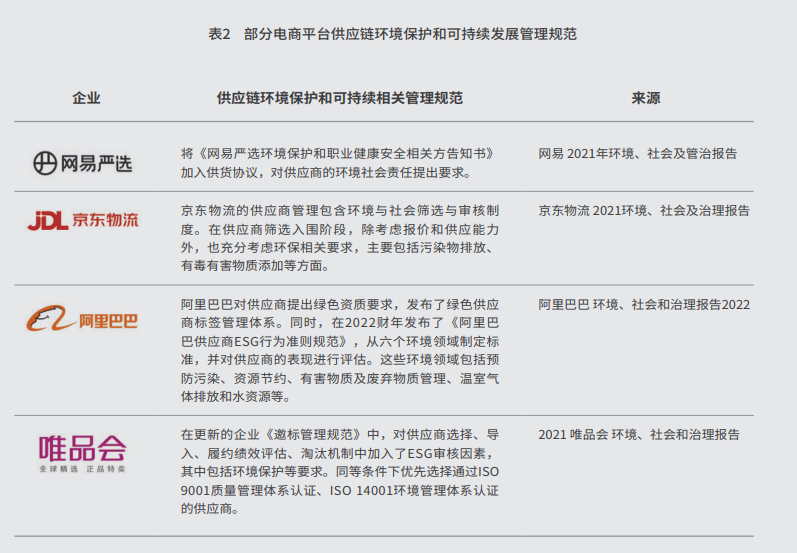This screenshot has height=553, width=797.
Task: Click the Alibaba (阿里巴巴) logo
Action: (82, 319)
